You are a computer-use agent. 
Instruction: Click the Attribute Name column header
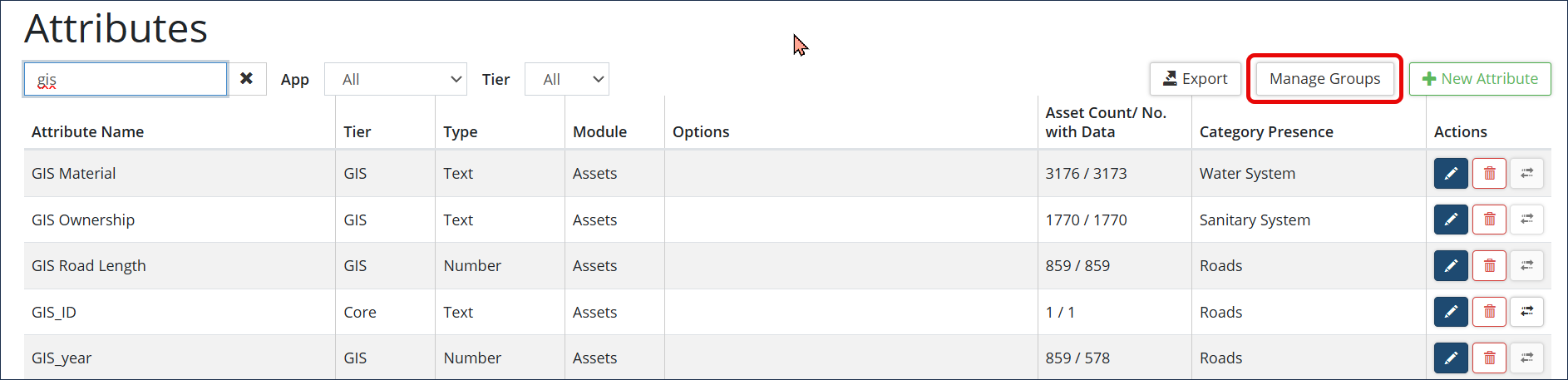click(87, 132)
